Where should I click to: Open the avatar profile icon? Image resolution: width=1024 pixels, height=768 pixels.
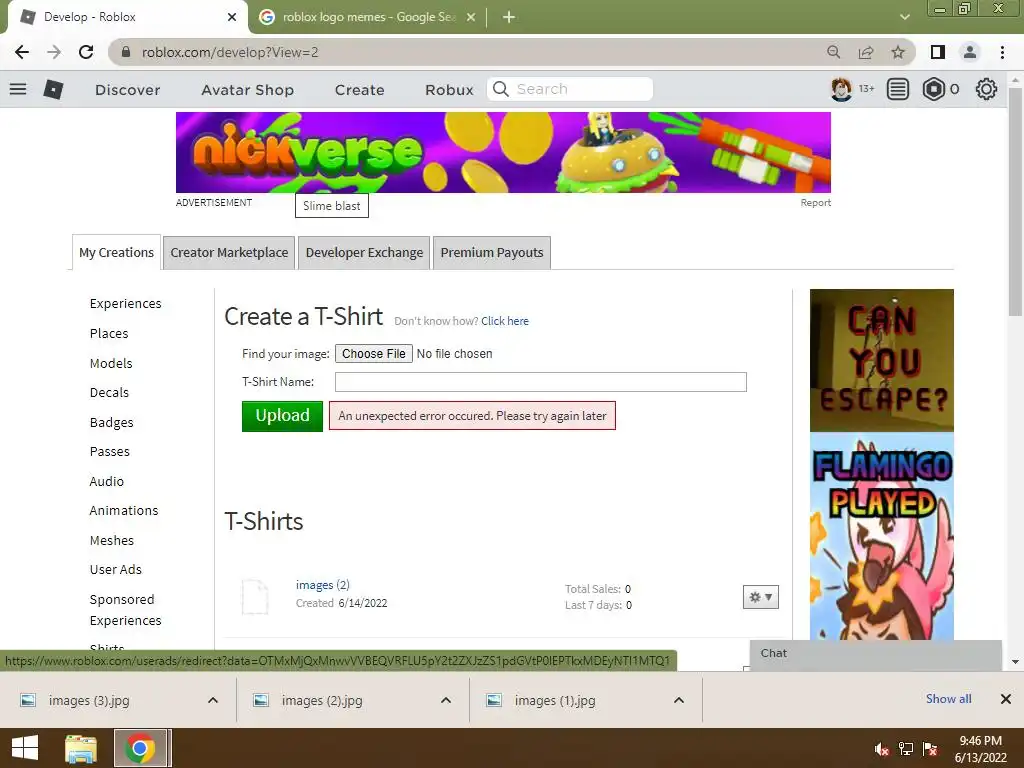841,89
